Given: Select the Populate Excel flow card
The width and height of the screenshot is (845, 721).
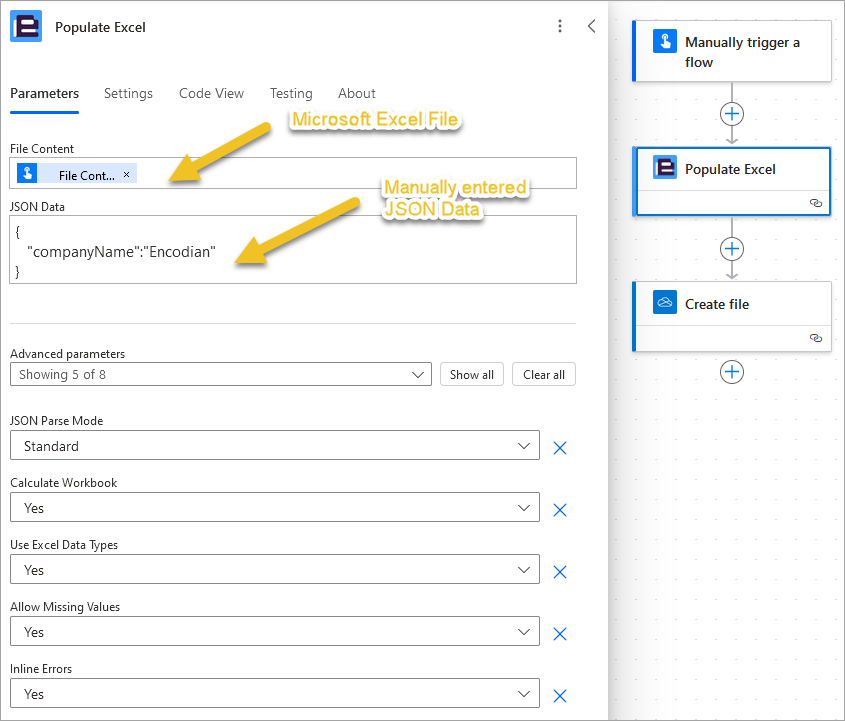Looking at the screenshot, I should coord(732,182).
